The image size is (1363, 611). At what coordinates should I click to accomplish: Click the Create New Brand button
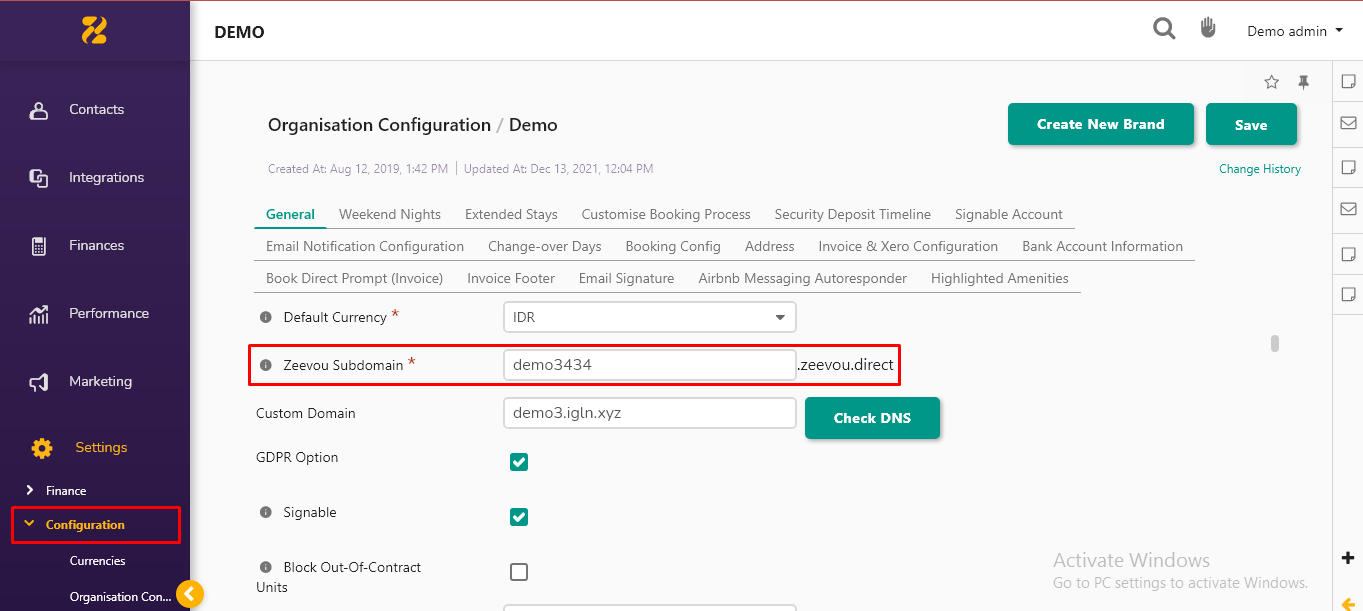pyautogui.click(x=1100, y=124)
